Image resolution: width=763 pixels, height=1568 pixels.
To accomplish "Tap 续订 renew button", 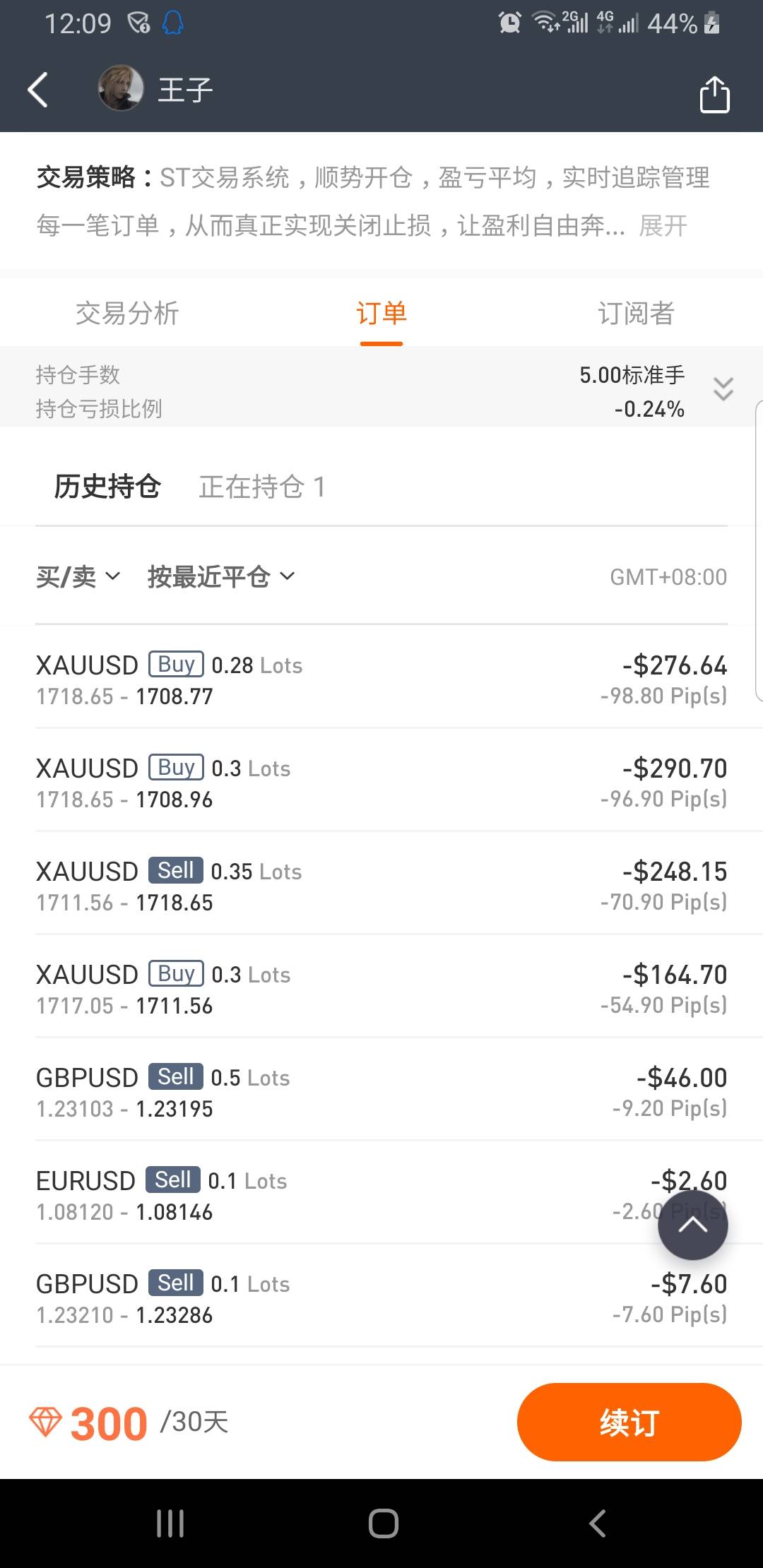I will [629, 1422].
